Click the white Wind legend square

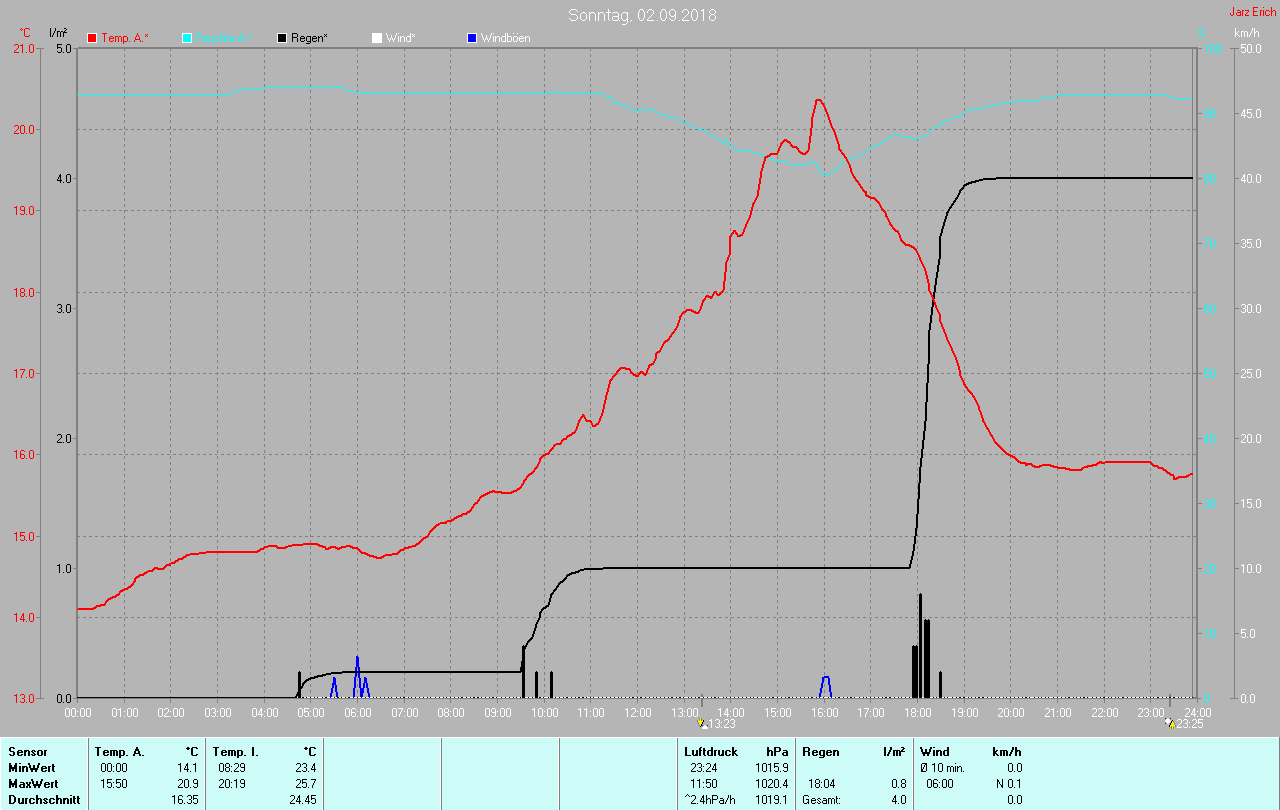(377, 38)
